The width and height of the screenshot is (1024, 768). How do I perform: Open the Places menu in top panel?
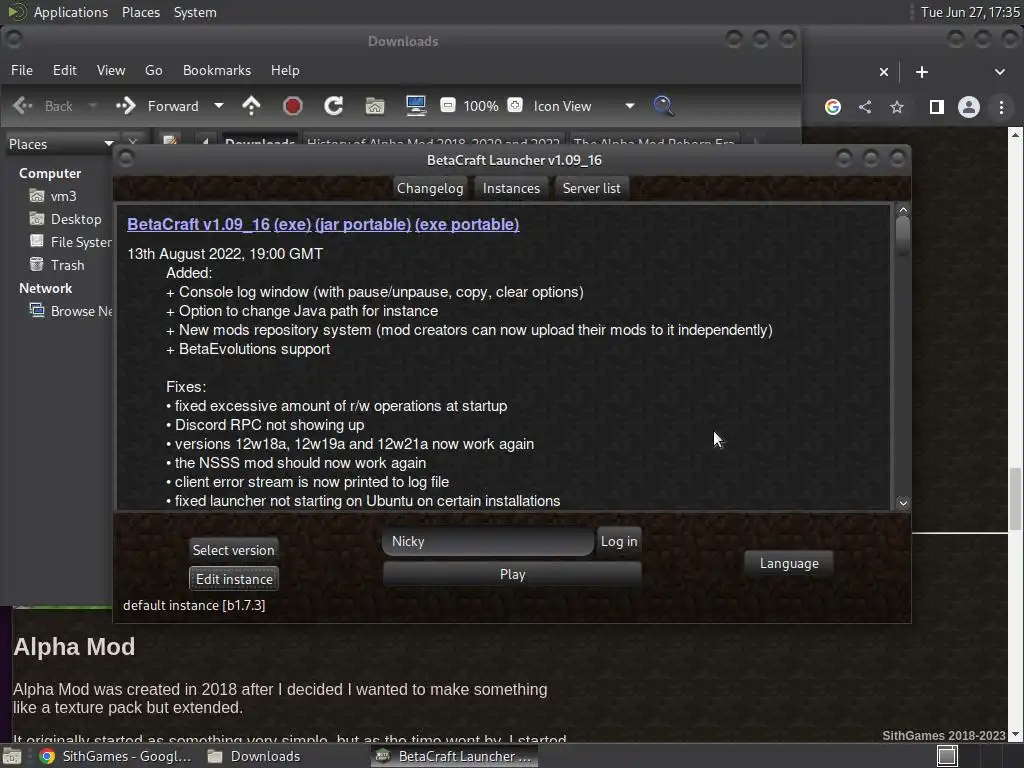(x=140, y=12)
